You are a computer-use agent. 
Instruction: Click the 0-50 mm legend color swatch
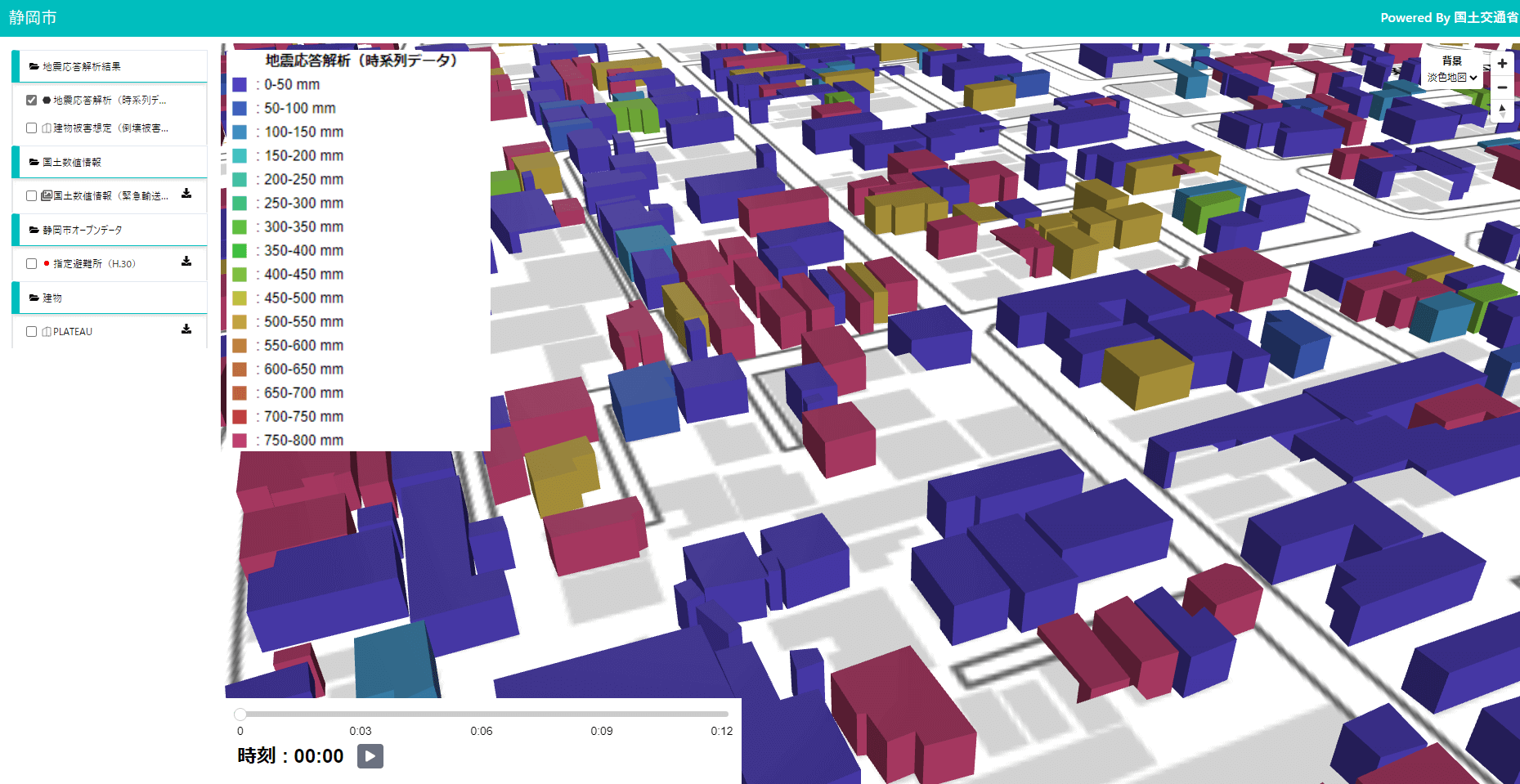pos(240,84)
